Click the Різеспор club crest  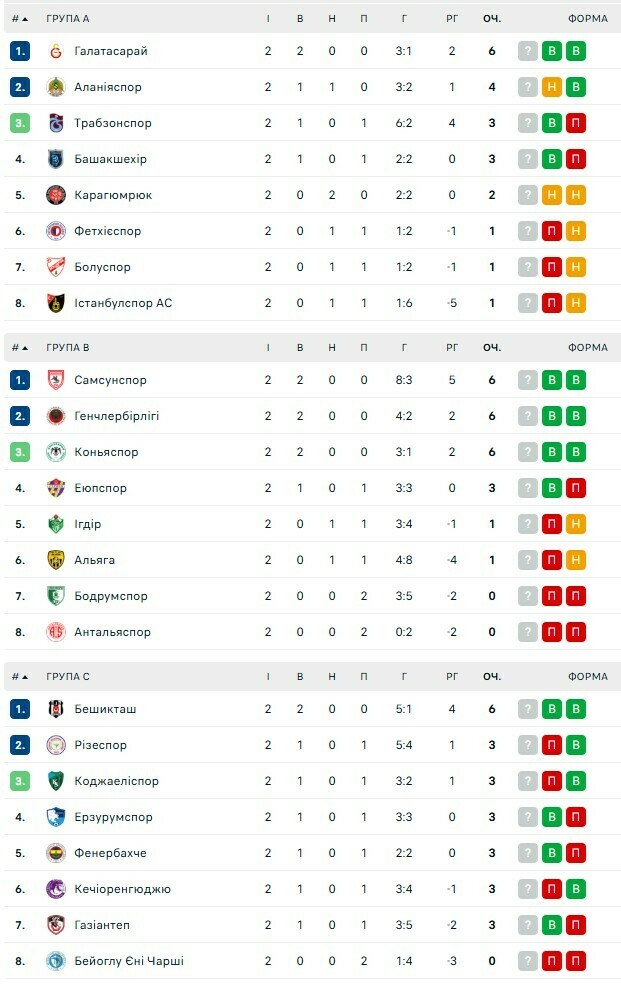click(55, 745)
